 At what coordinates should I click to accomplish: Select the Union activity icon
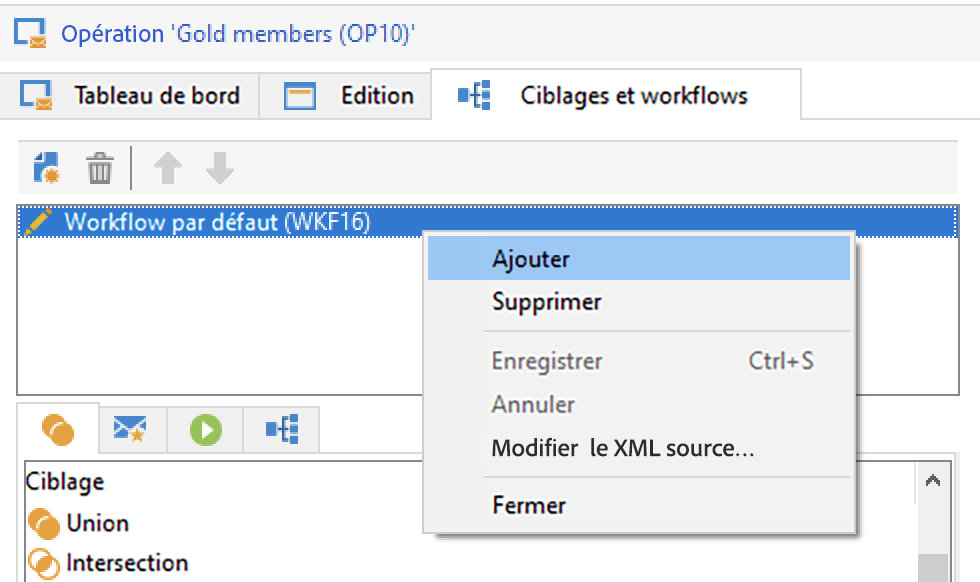pyautogui.click(x=44, y=524)
